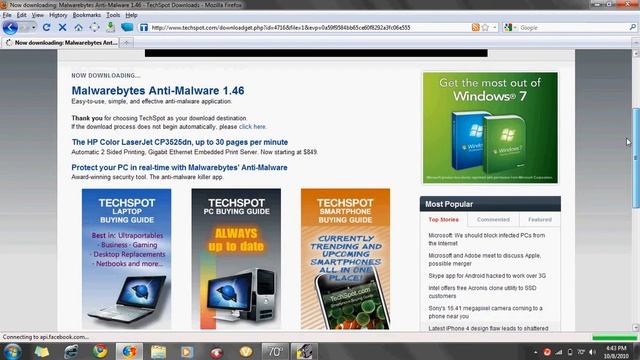
Task: Open the screen recorder taskbar icon
Action: coord(304,351)
